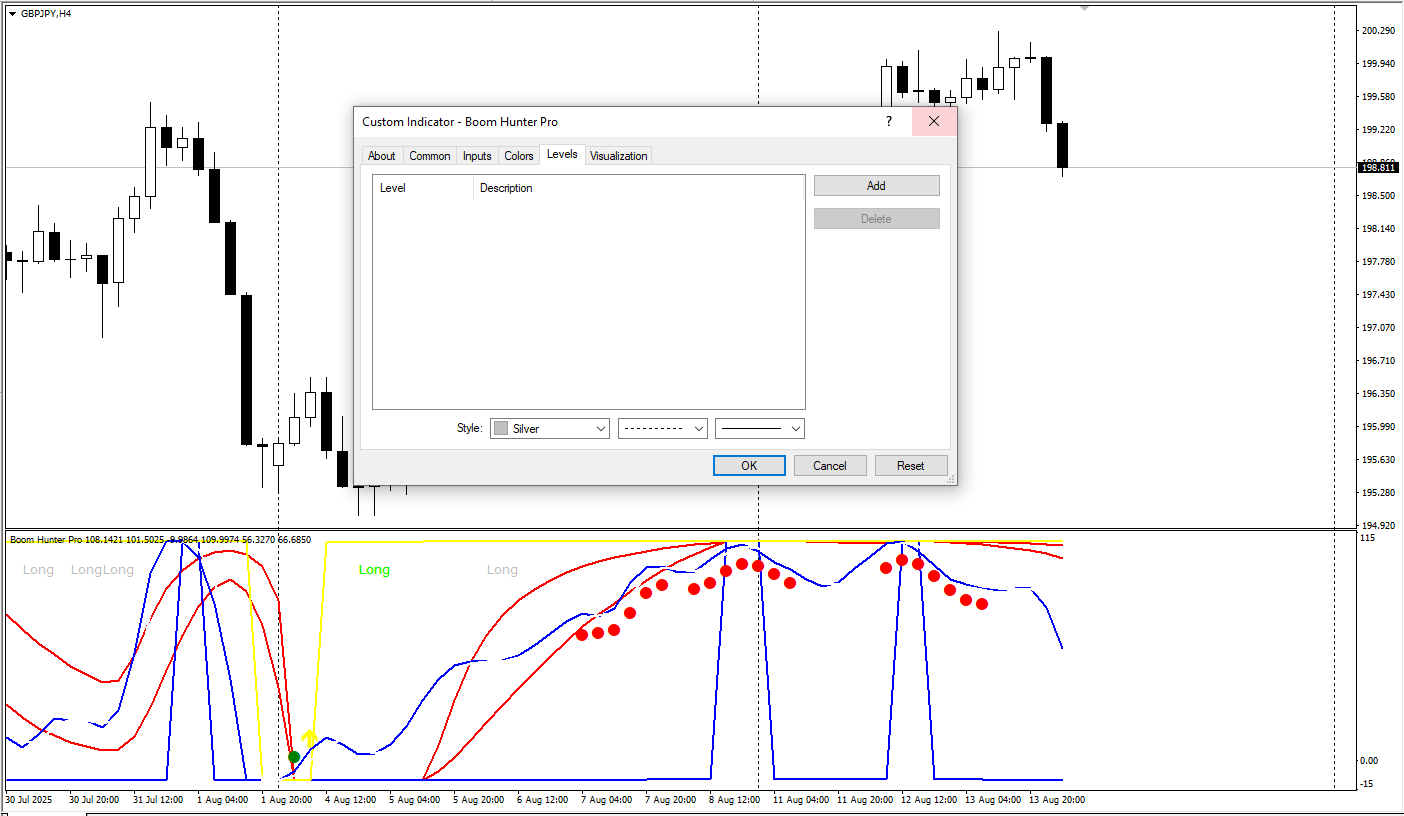Click the 13 Aug 20:00 time label
Viewport: 1404px width, 816px height.
[x=1055, y=800]
